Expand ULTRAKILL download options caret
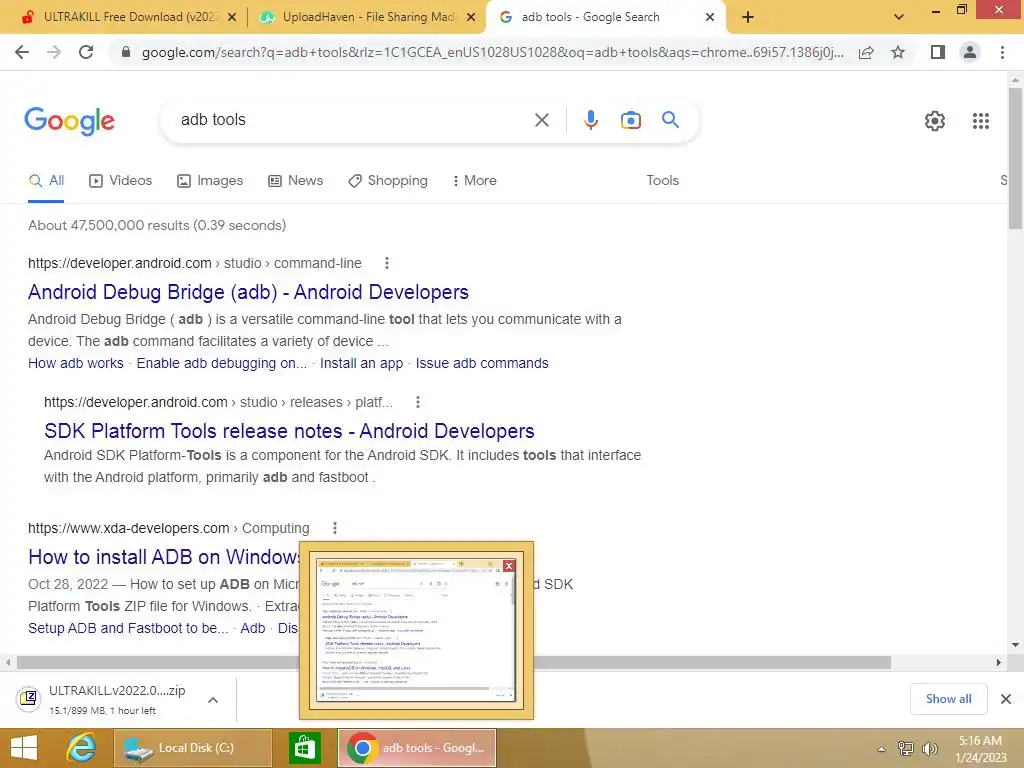 click(213, 700)
